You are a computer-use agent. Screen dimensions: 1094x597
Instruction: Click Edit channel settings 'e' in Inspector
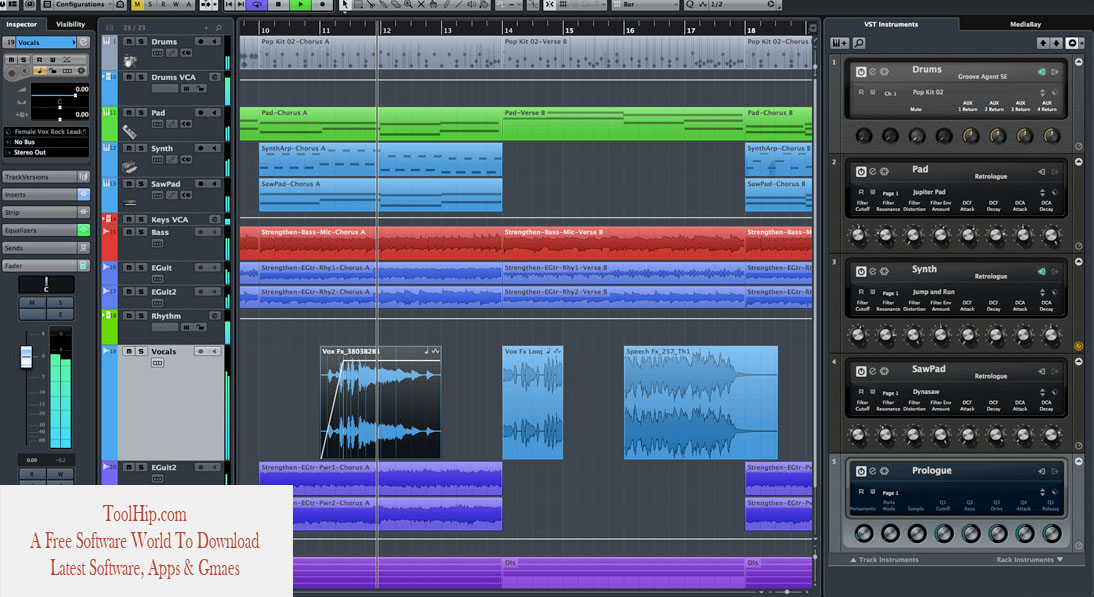click(84, 42)
